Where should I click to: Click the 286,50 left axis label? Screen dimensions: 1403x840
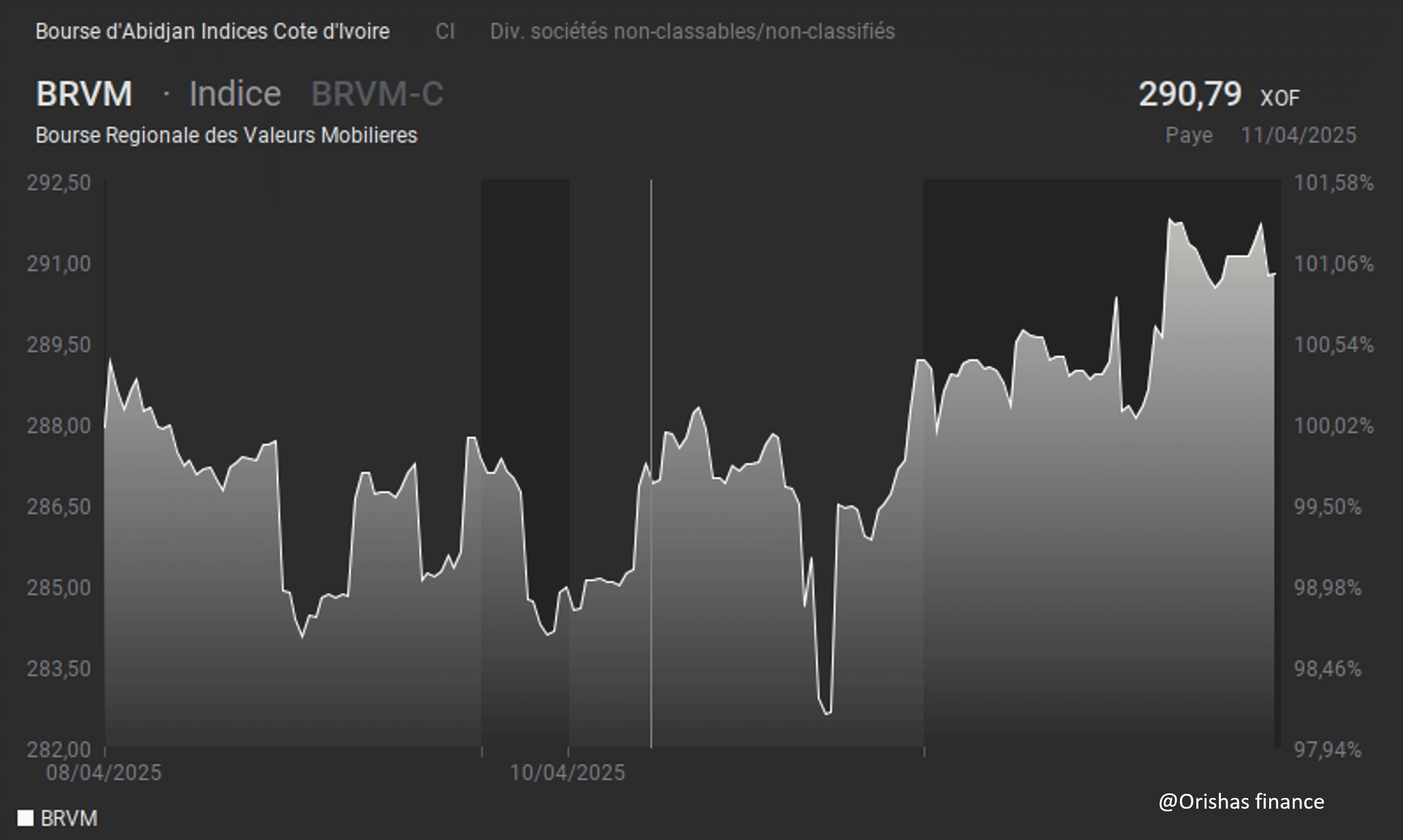point(59,506)
